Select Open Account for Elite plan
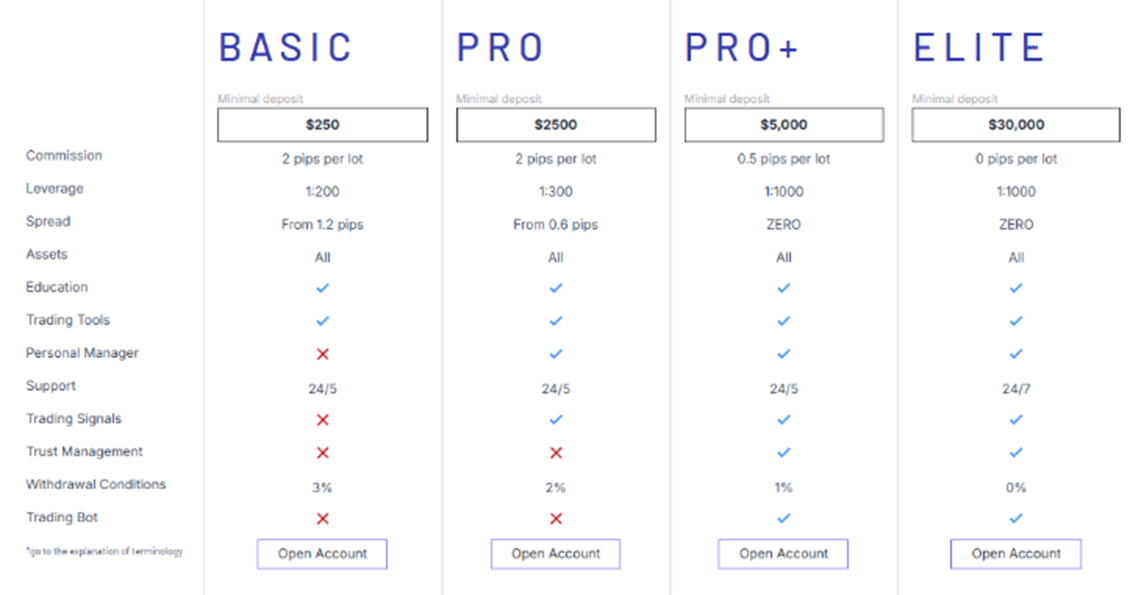 click(1016, 554)
